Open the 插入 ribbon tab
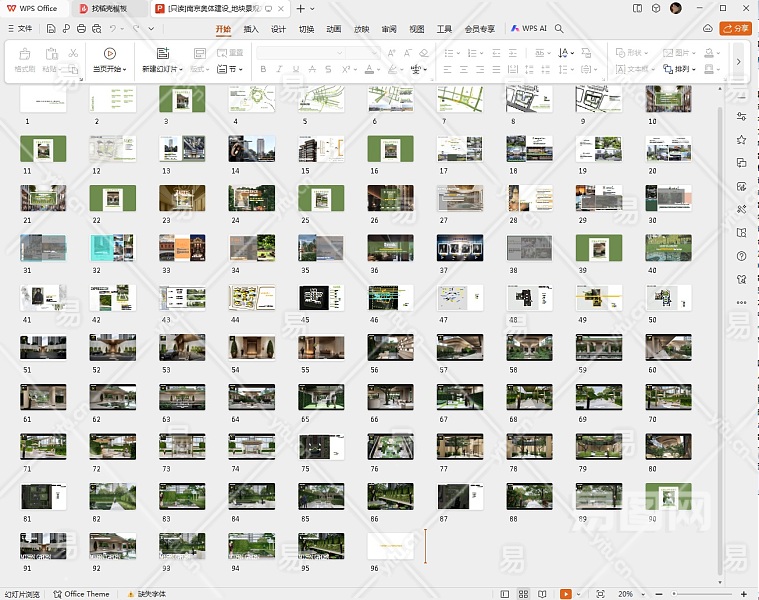This screenshot has width=759, height=600. (251, 29)
